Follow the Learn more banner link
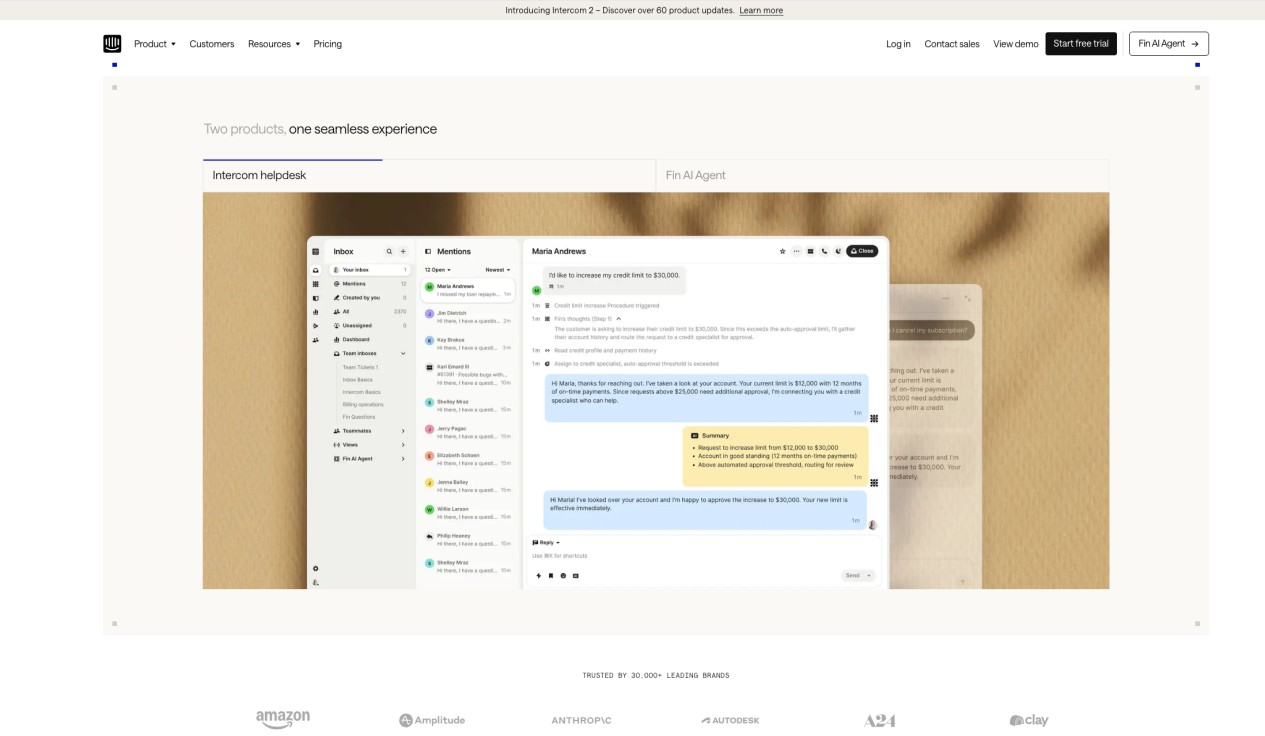1265x736 pixels. coord(761,10)
